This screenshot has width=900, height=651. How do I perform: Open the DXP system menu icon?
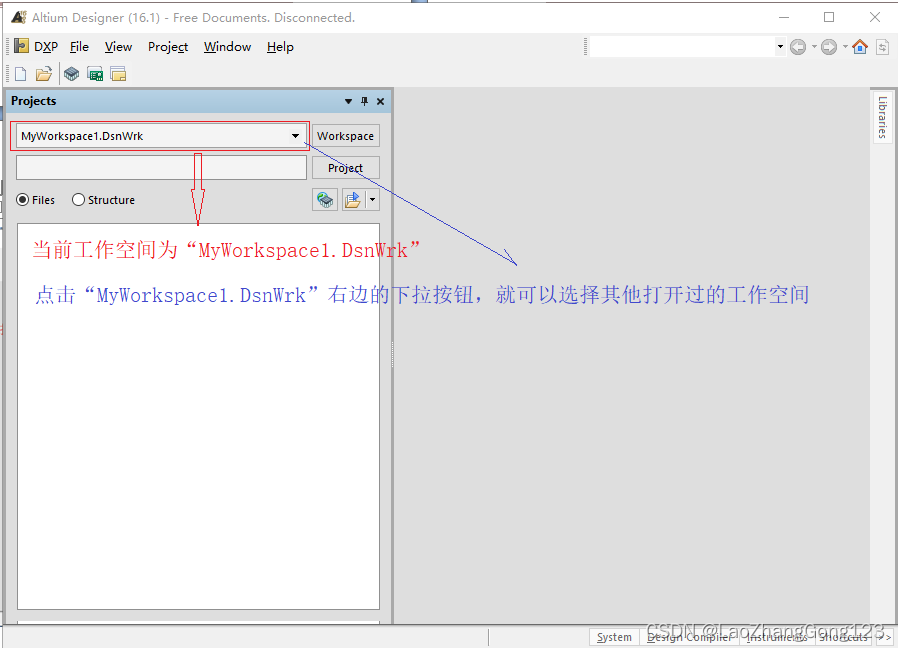(21, 46)
